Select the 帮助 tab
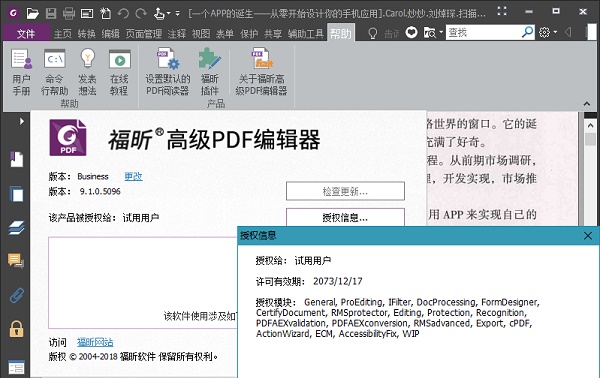600x378 pixels. pos(341,34)
